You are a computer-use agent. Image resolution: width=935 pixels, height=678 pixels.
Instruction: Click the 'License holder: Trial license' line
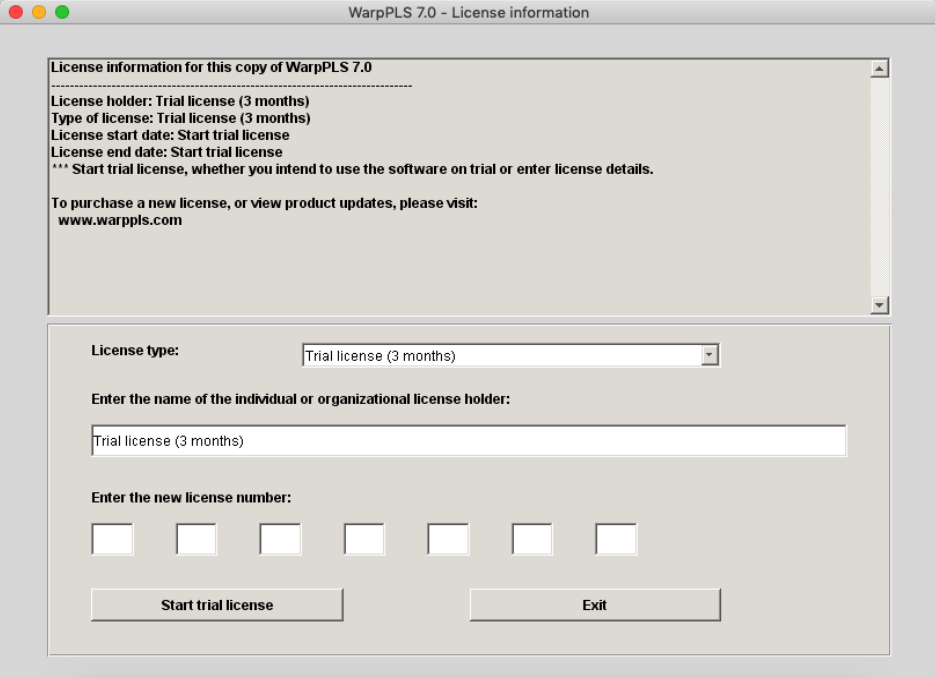[x=180, y=101]
